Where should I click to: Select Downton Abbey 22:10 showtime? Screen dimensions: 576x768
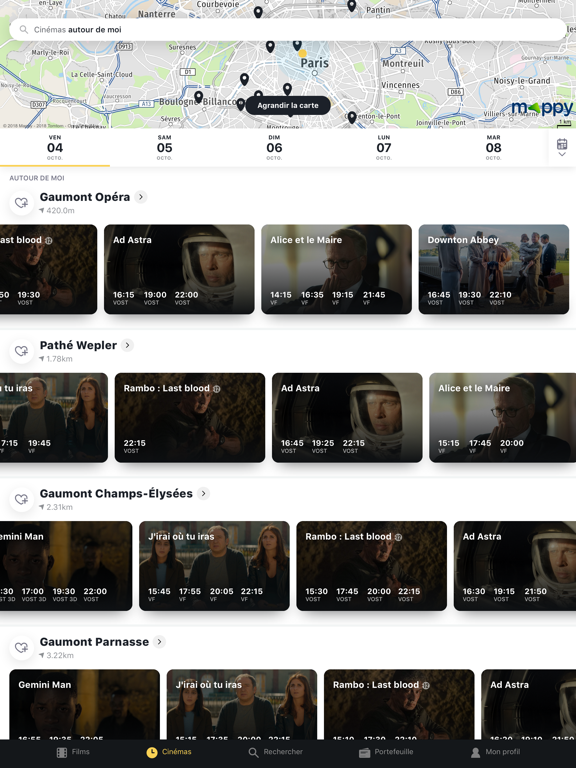[x=500, y=297]
